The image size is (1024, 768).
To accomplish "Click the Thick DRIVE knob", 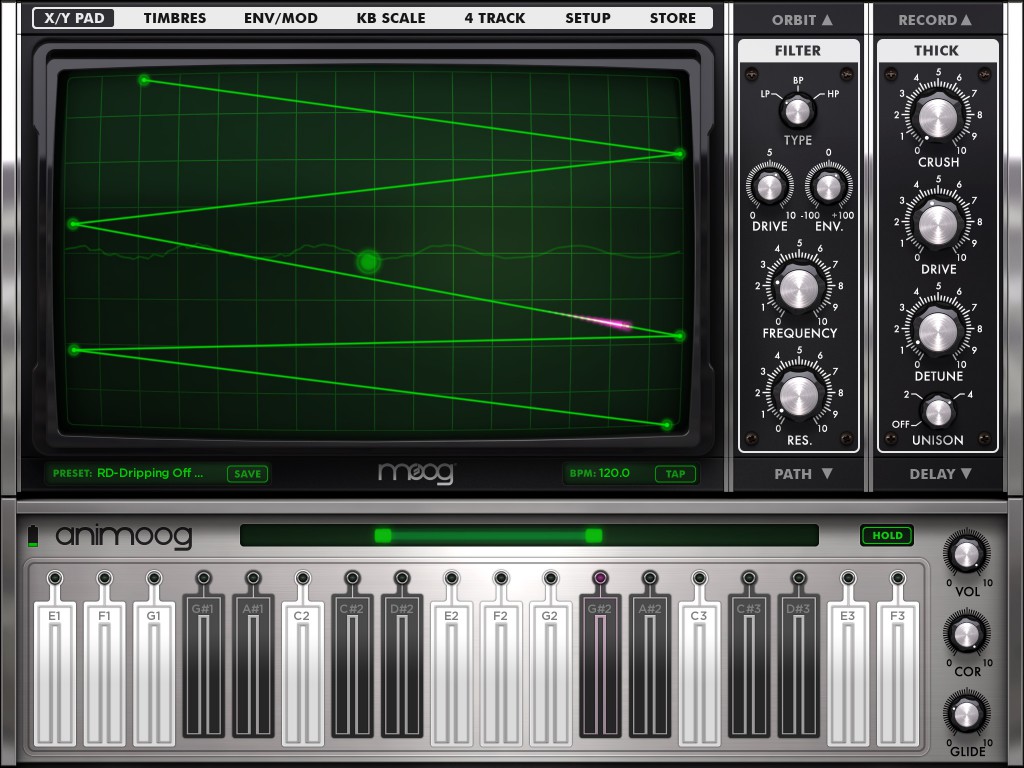I will 938,225.
